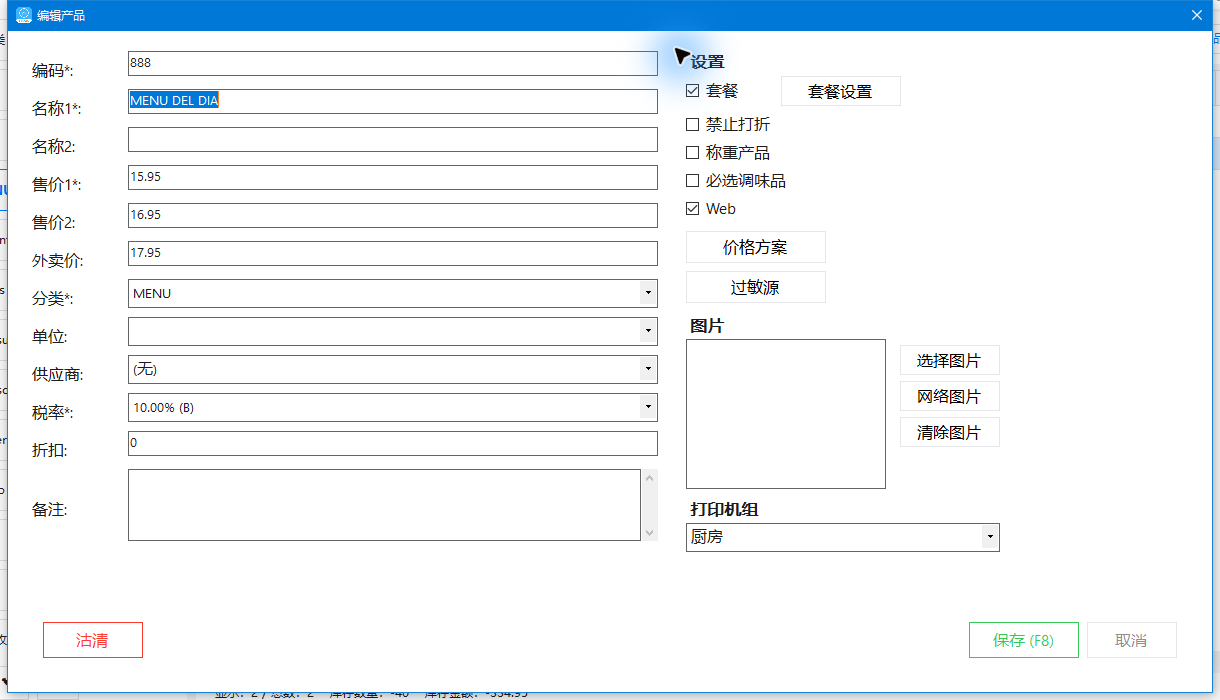Click the 名称1 field with MENU DEL DIA

pos(393,101)
